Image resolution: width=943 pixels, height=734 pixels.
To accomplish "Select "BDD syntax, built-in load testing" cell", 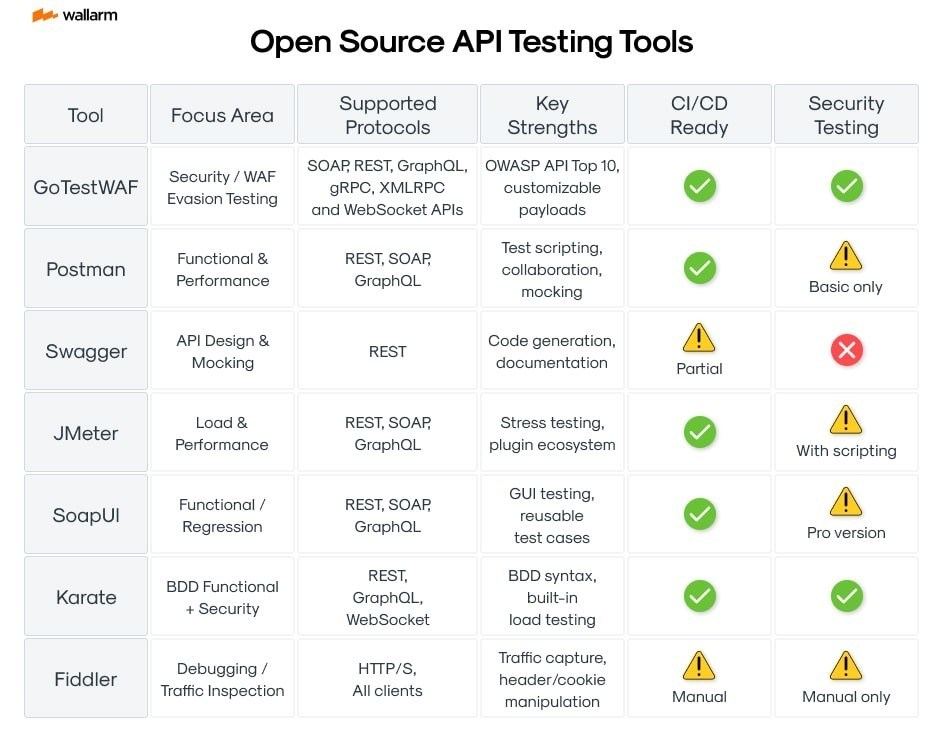I will coord(552,597).
